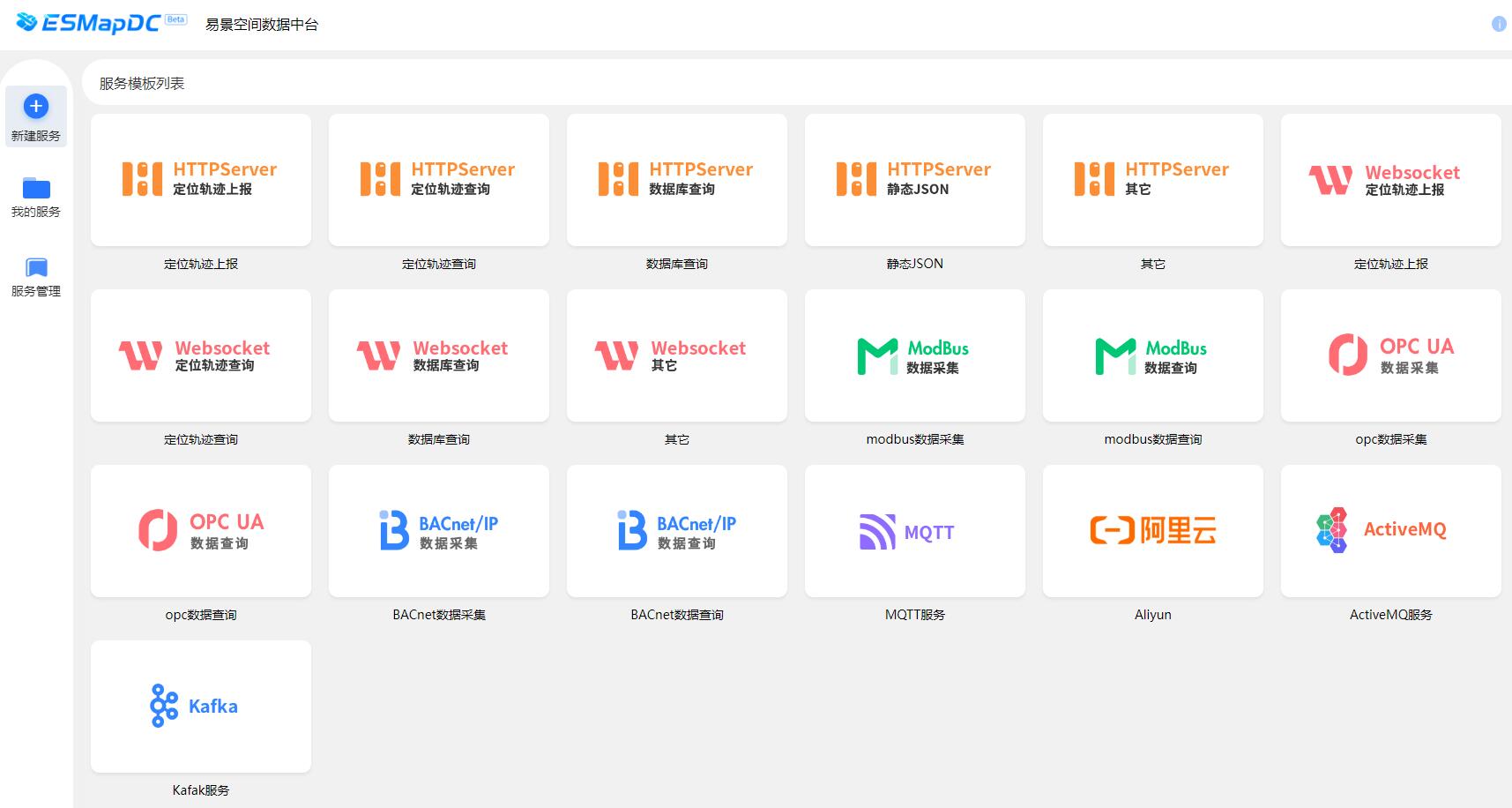Screen dimensions: 1512x808
Task: Select ModBus data collection template
Action: [x=914, y=355]
